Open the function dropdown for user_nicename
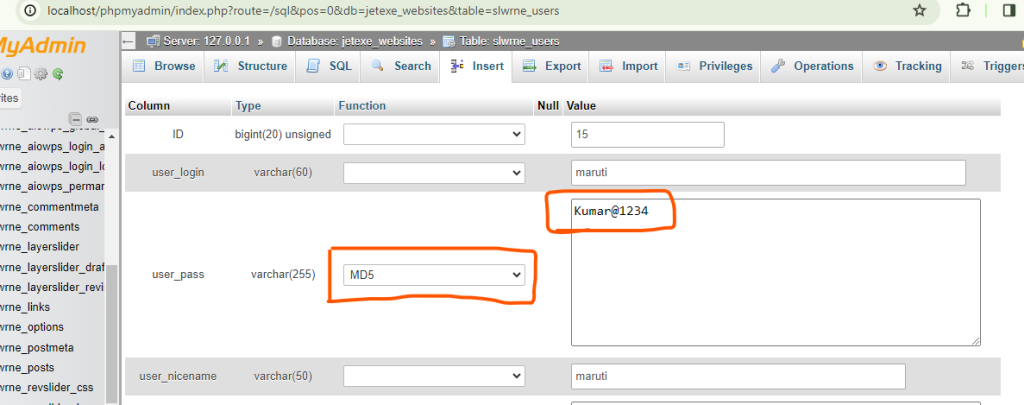The image size is (1024, 405). [x=434, y=376]
